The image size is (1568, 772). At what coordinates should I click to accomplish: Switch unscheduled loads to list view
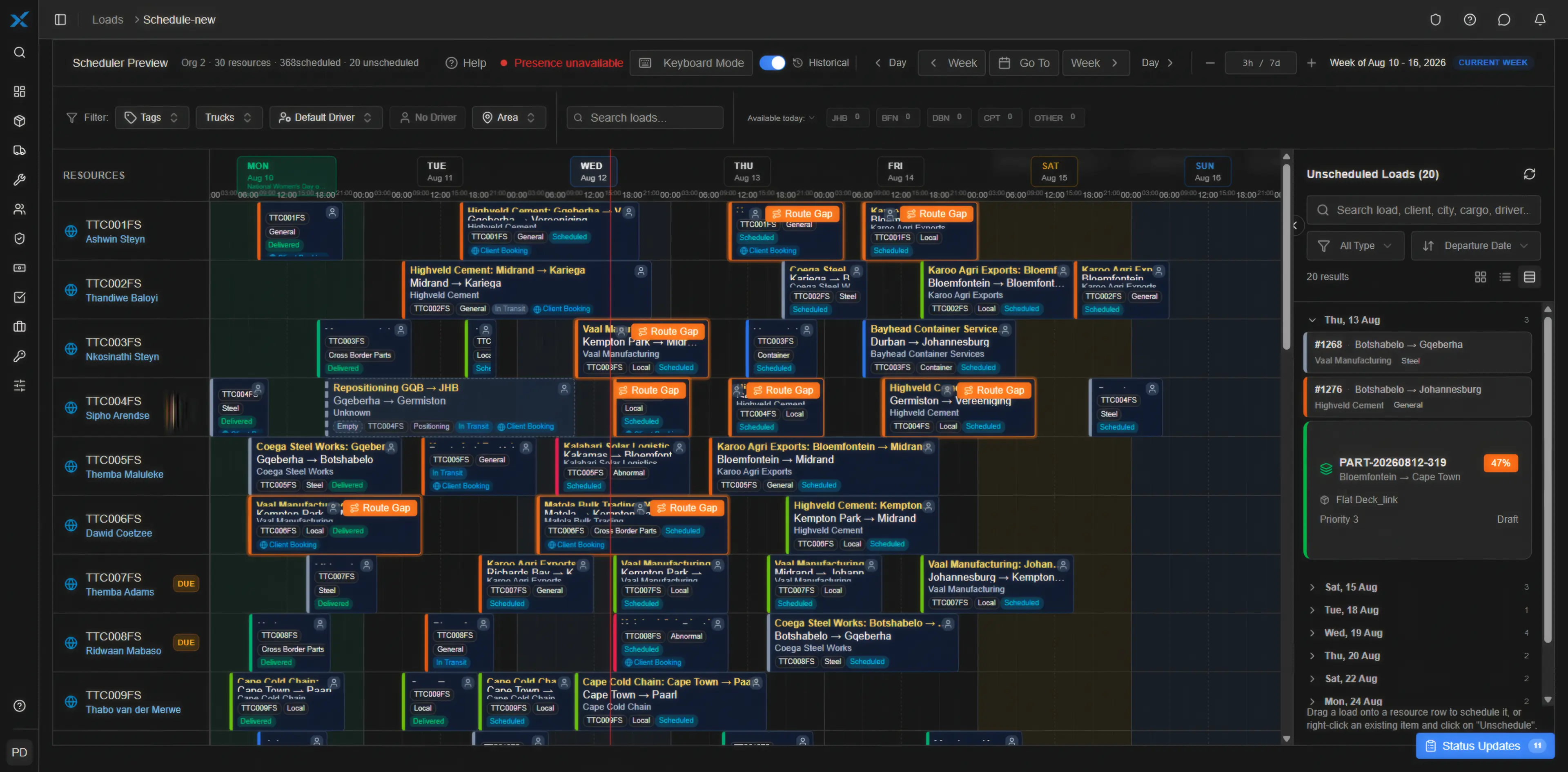[x=1505, y=277]
